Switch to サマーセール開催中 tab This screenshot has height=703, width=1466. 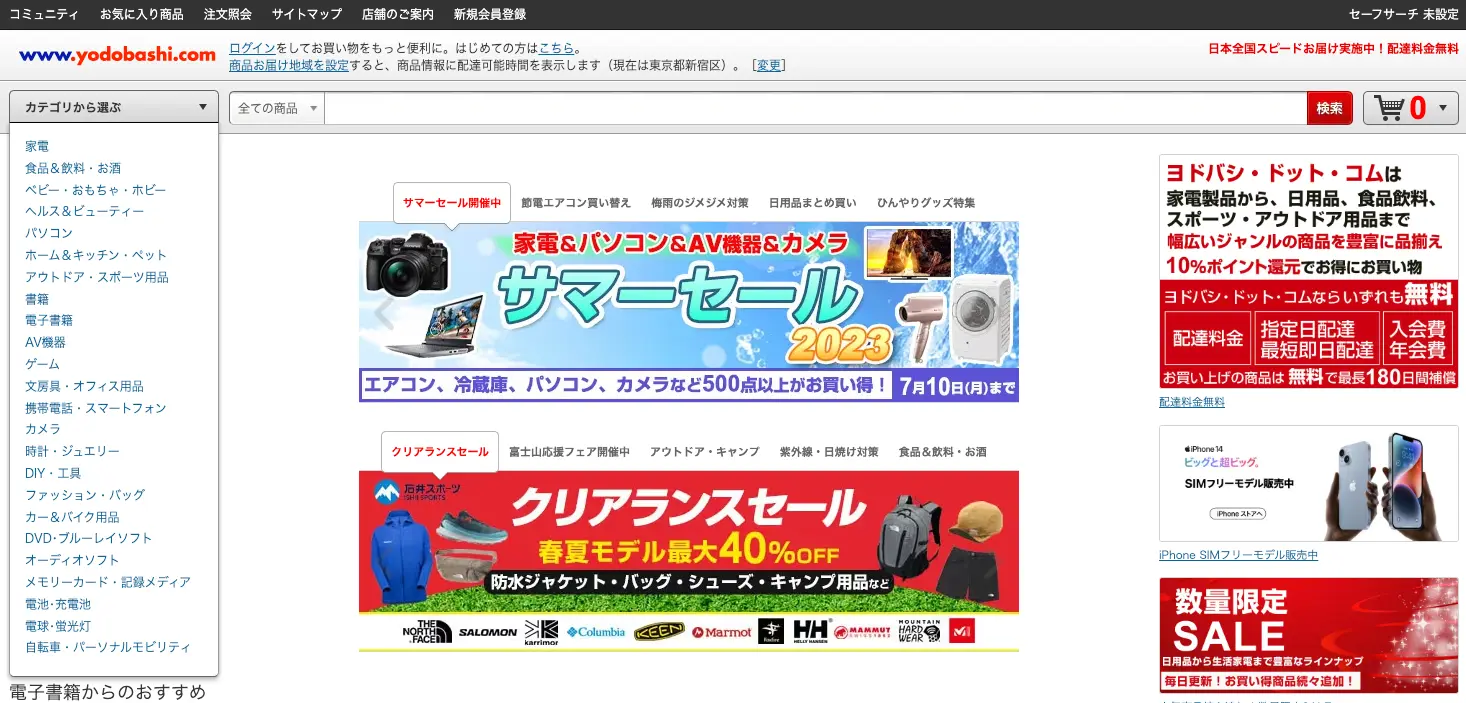[452, 203]
